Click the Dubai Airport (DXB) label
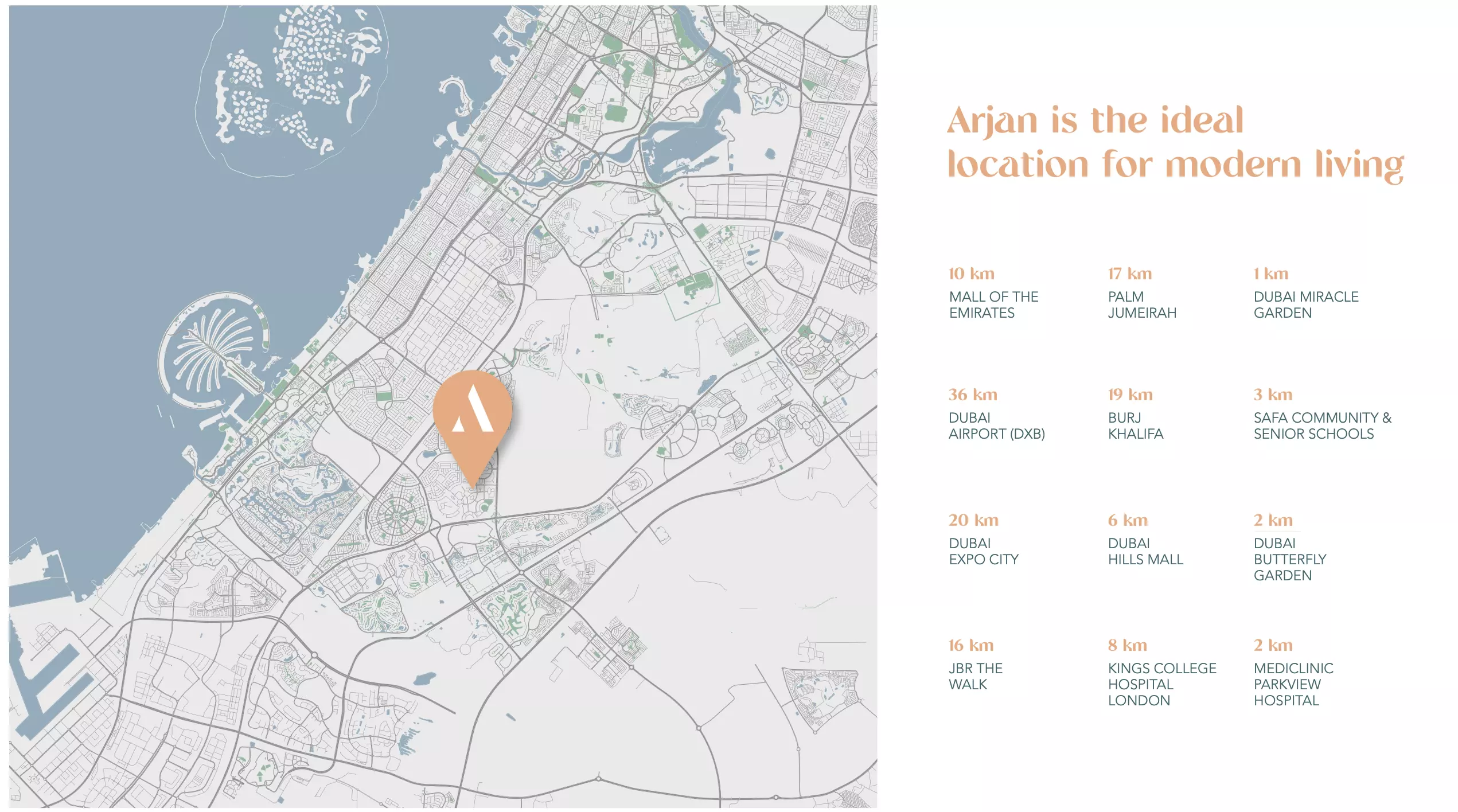Screen dimensions: 1458x812 996,425
